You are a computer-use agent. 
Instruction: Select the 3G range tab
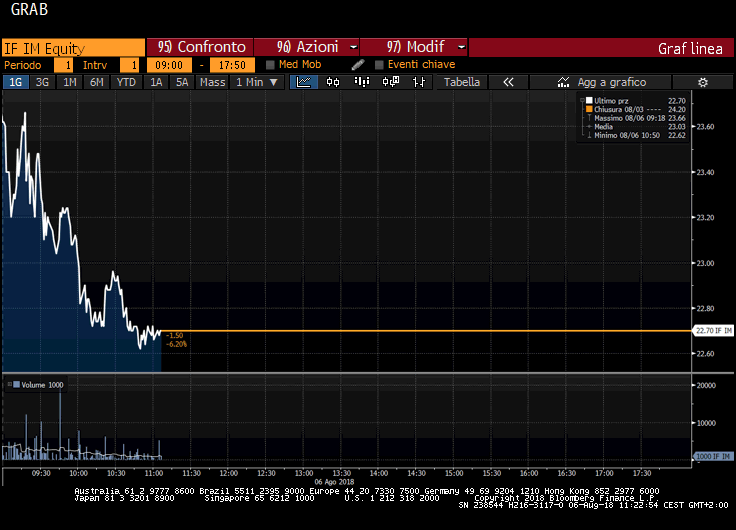pos(42,82)
